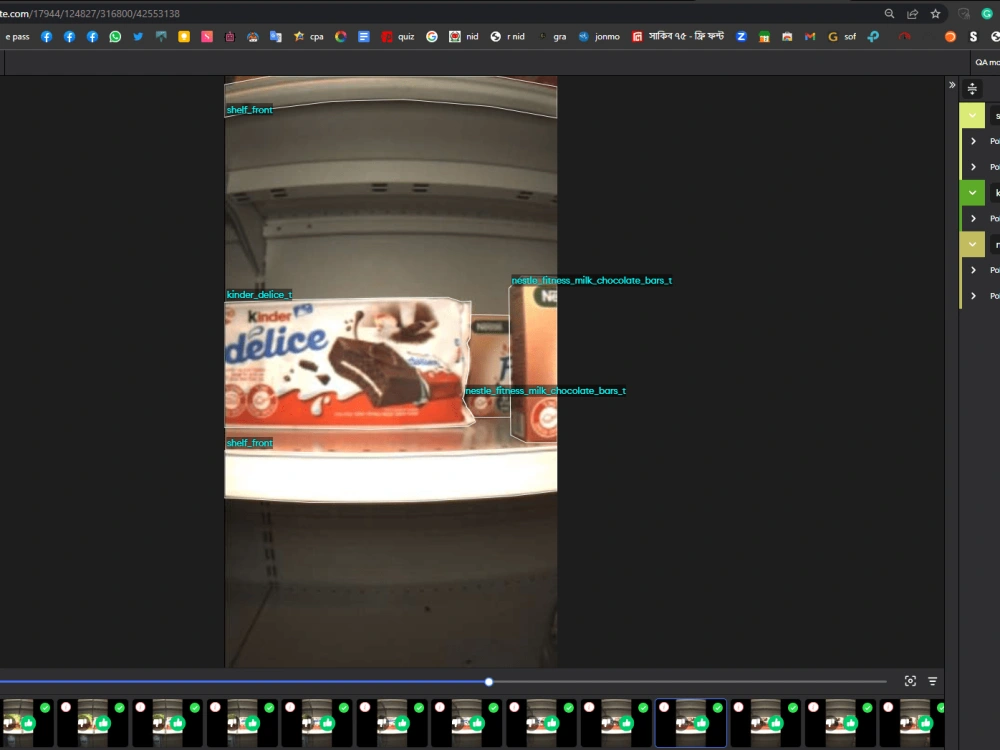Open the blue Zoom Z bookmark
The image size is (1000, 750).
point(741,36)
